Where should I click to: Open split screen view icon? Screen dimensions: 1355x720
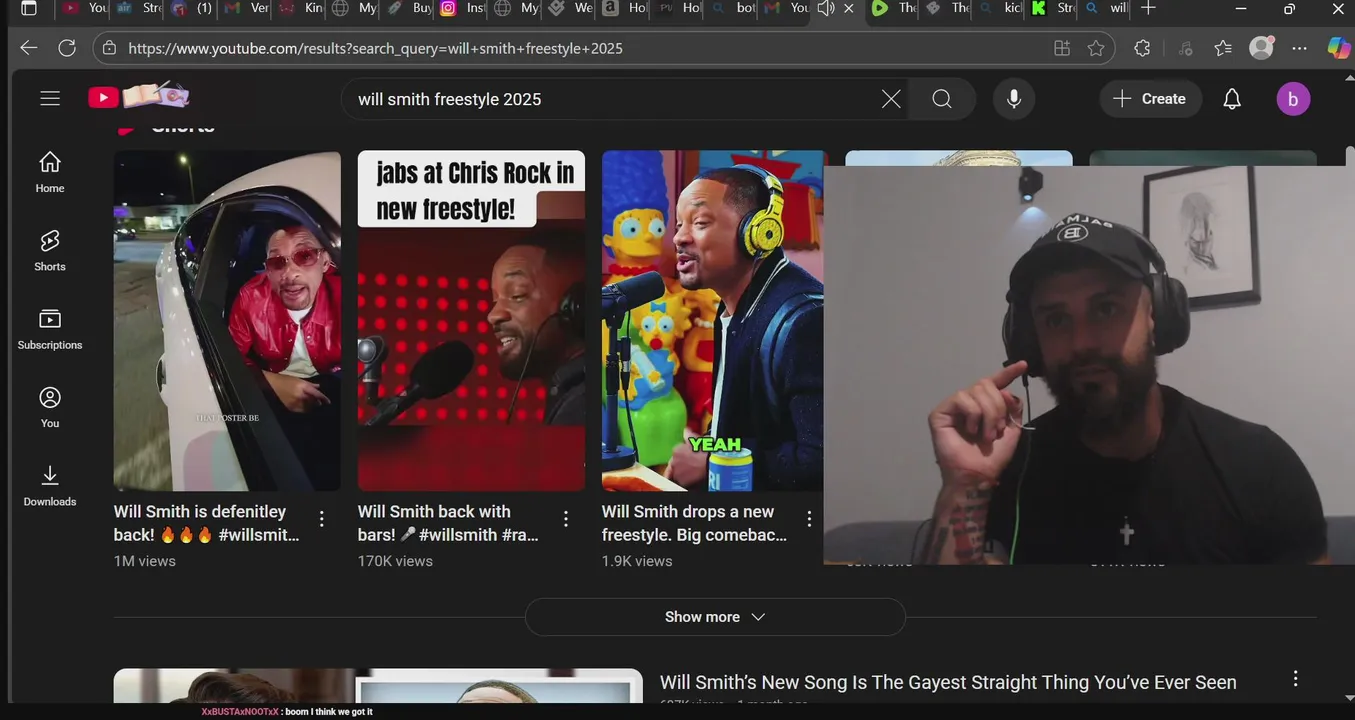pos(1062,48)
